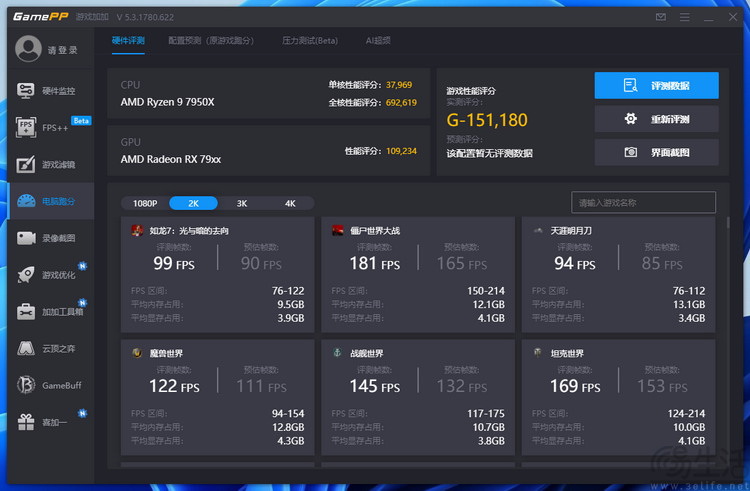This screenshot has width=750, height=491.
Task: Open GameBuff sidebar item
Action: click(50, 385)
